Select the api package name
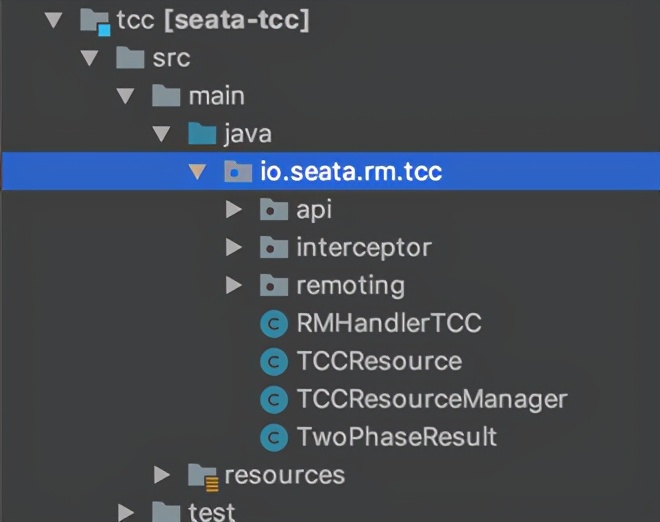The height and width of the screenshot is (522, 660). [314, 210]
